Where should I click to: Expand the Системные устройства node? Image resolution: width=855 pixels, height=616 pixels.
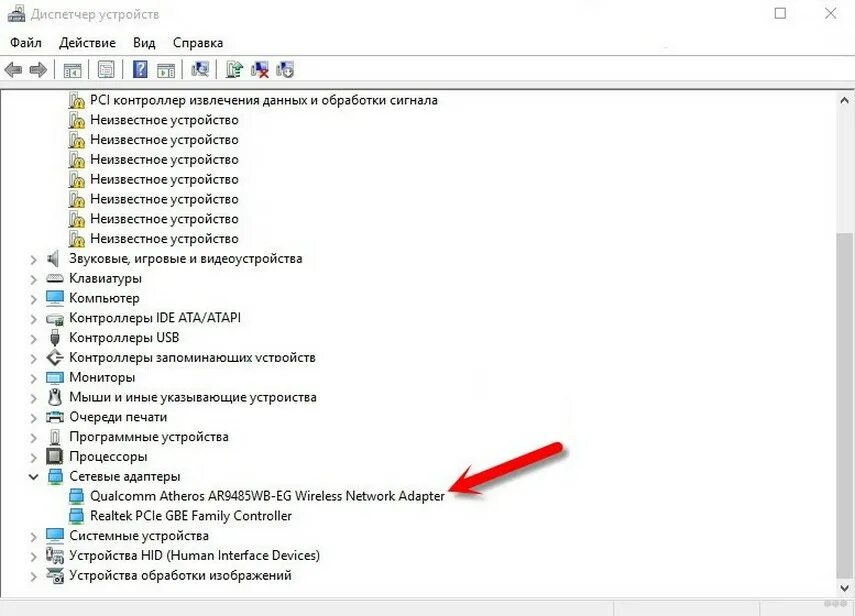pos(34,536)
